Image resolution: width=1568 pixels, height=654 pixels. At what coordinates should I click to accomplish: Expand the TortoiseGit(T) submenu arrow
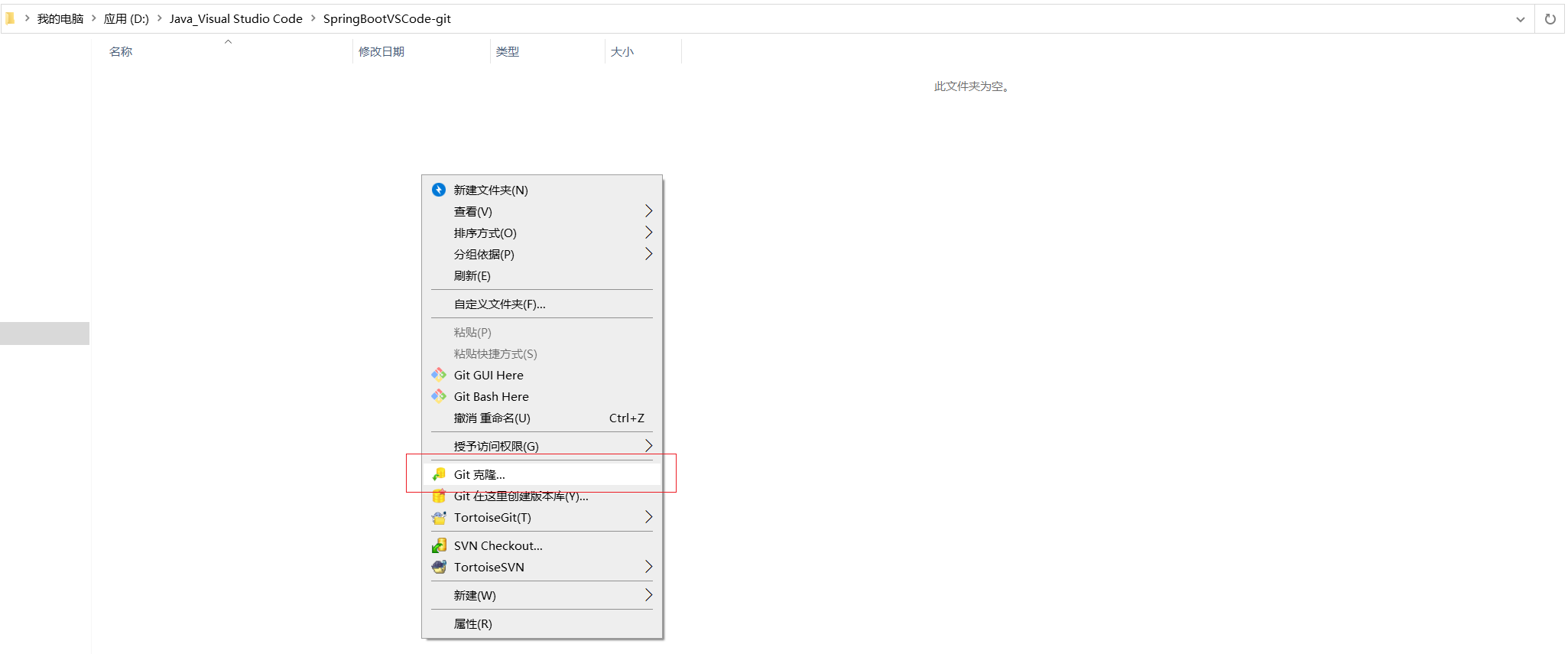click(648, 517)
